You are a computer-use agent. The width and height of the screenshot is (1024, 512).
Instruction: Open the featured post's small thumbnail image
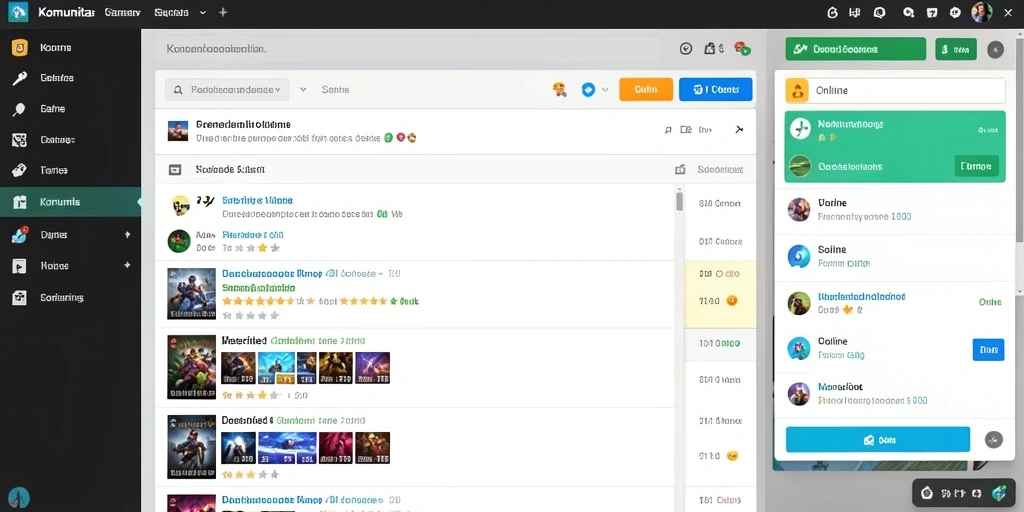tap(177, 130)
